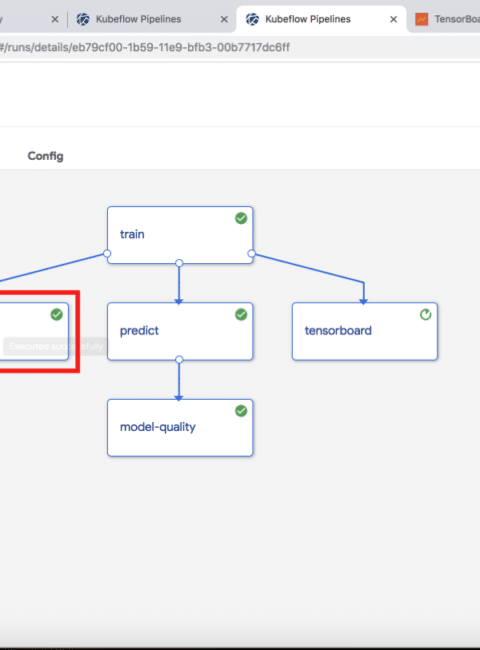Viewport: 480px width, 650px height.
Task: Click the TensorBoard orange favicon
Action: pos(422,19)
